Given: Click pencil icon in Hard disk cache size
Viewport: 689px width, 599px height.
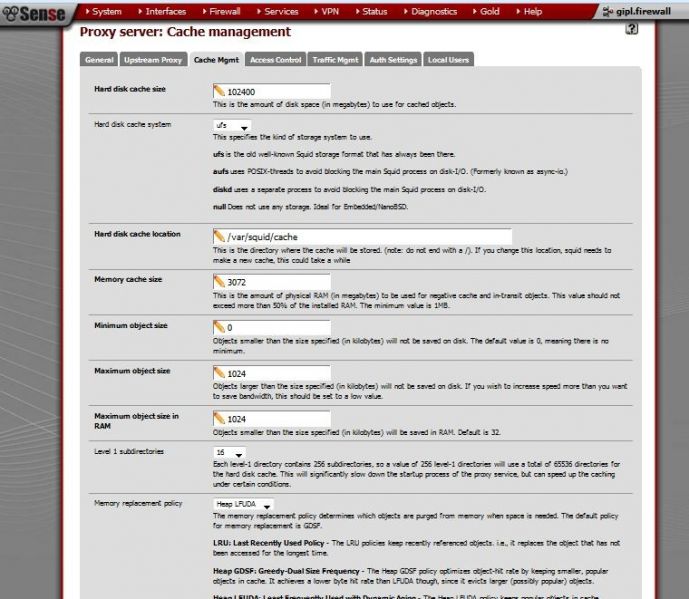Looking at the screenshot, I should (x=219, y=91).
